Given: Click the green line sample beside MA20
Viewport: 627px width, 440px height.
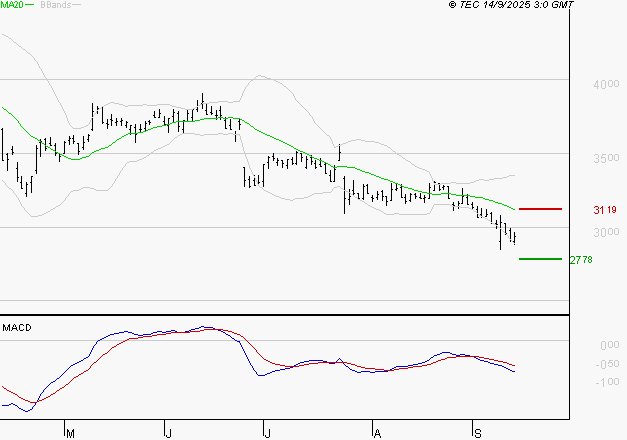Looking at the screenshot, I should click(30, 6).
